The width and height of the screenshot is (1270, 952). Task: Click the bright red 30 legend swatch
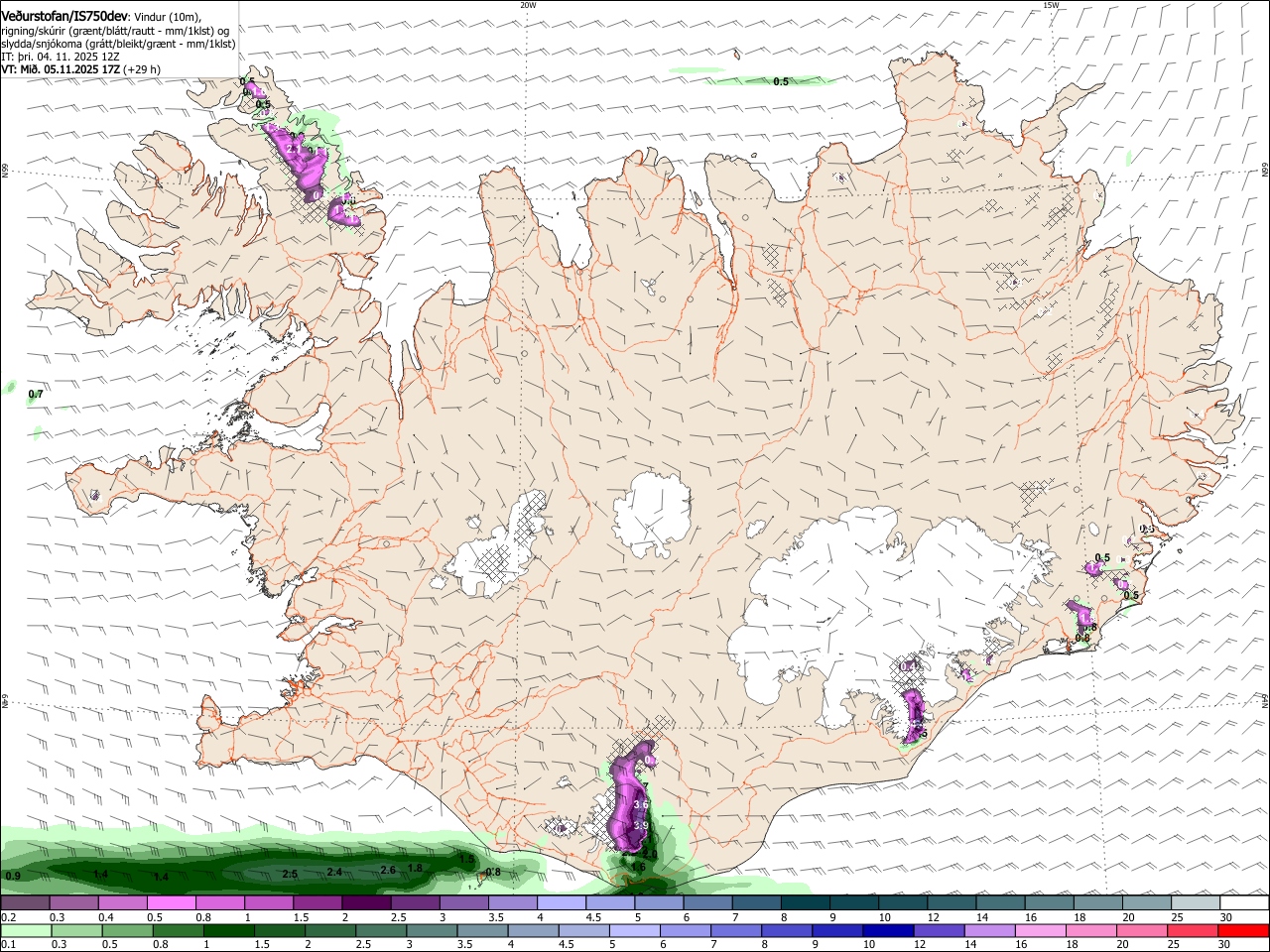(1244, 931)
